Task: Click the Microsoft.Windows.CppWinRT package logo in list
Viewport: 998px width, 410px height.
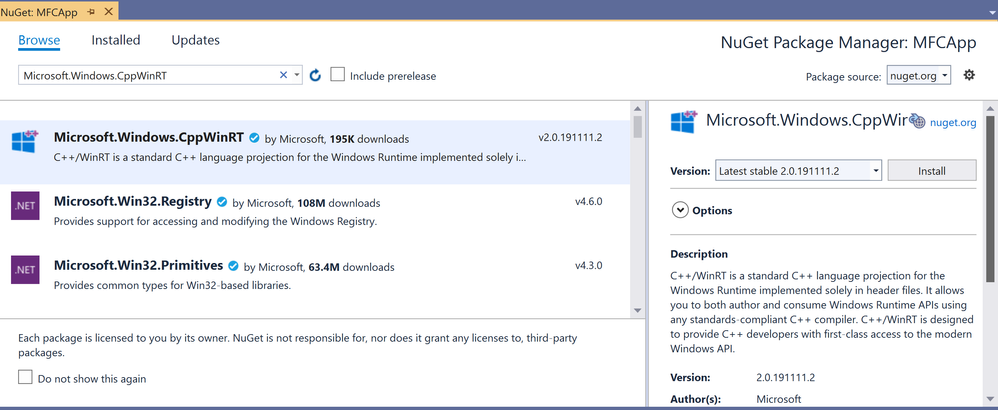Action: (x=25, y=141)
